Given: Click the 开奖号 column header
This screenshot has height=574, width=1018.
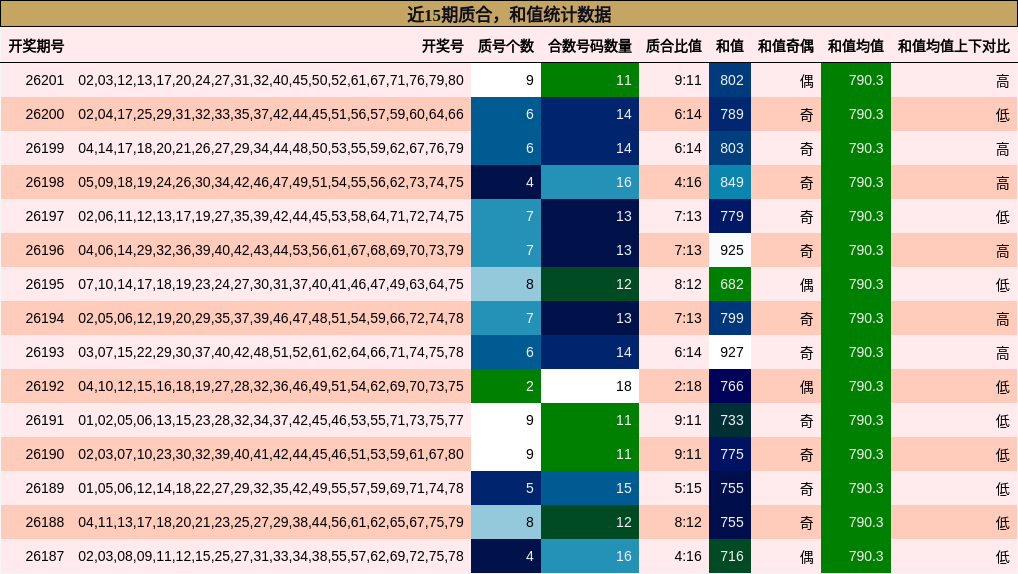Looking at the screenshot, I should coord(443,46).
